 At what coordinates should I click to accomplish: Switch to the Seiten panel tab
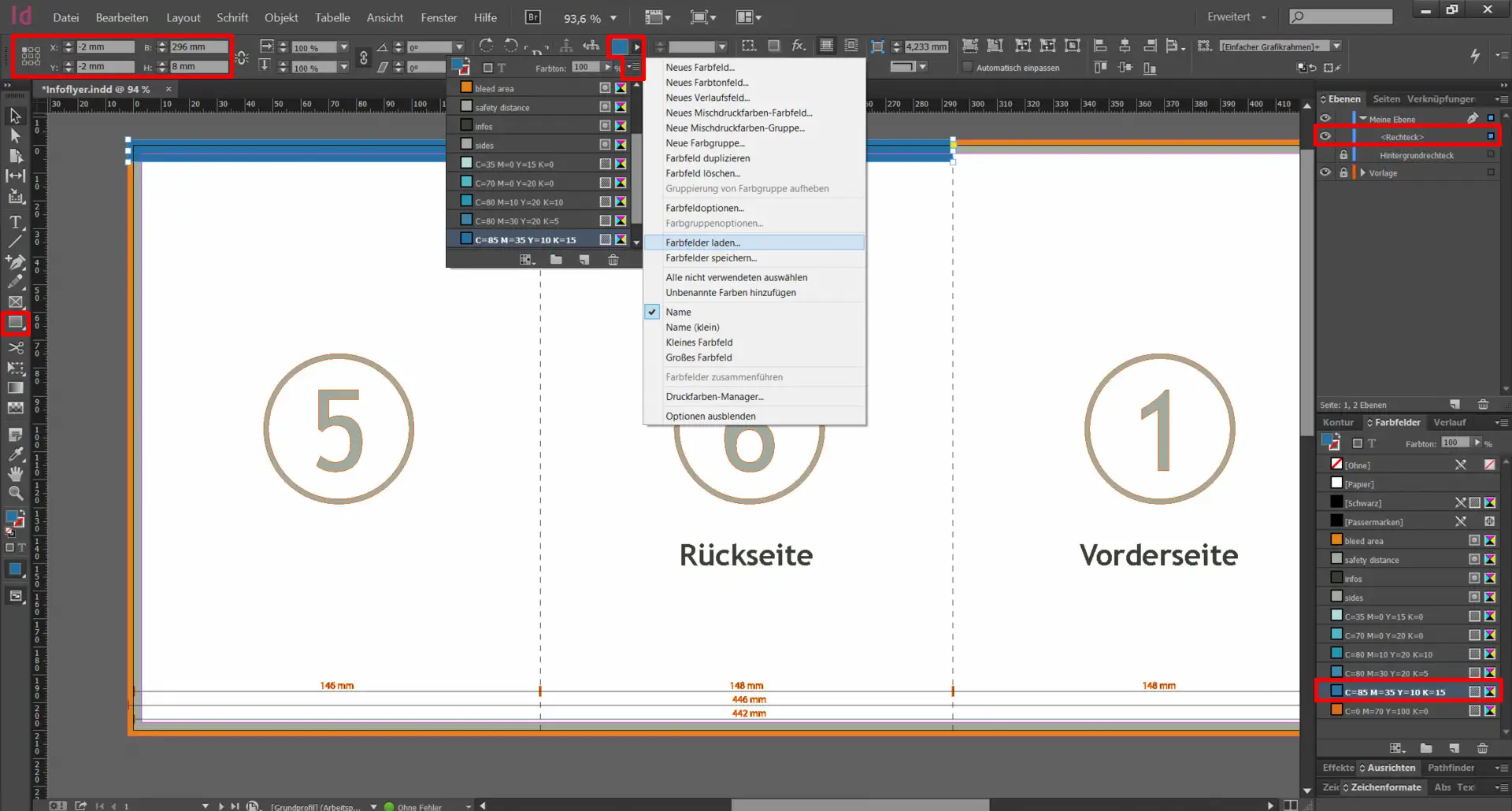[x=1386, y=99]
